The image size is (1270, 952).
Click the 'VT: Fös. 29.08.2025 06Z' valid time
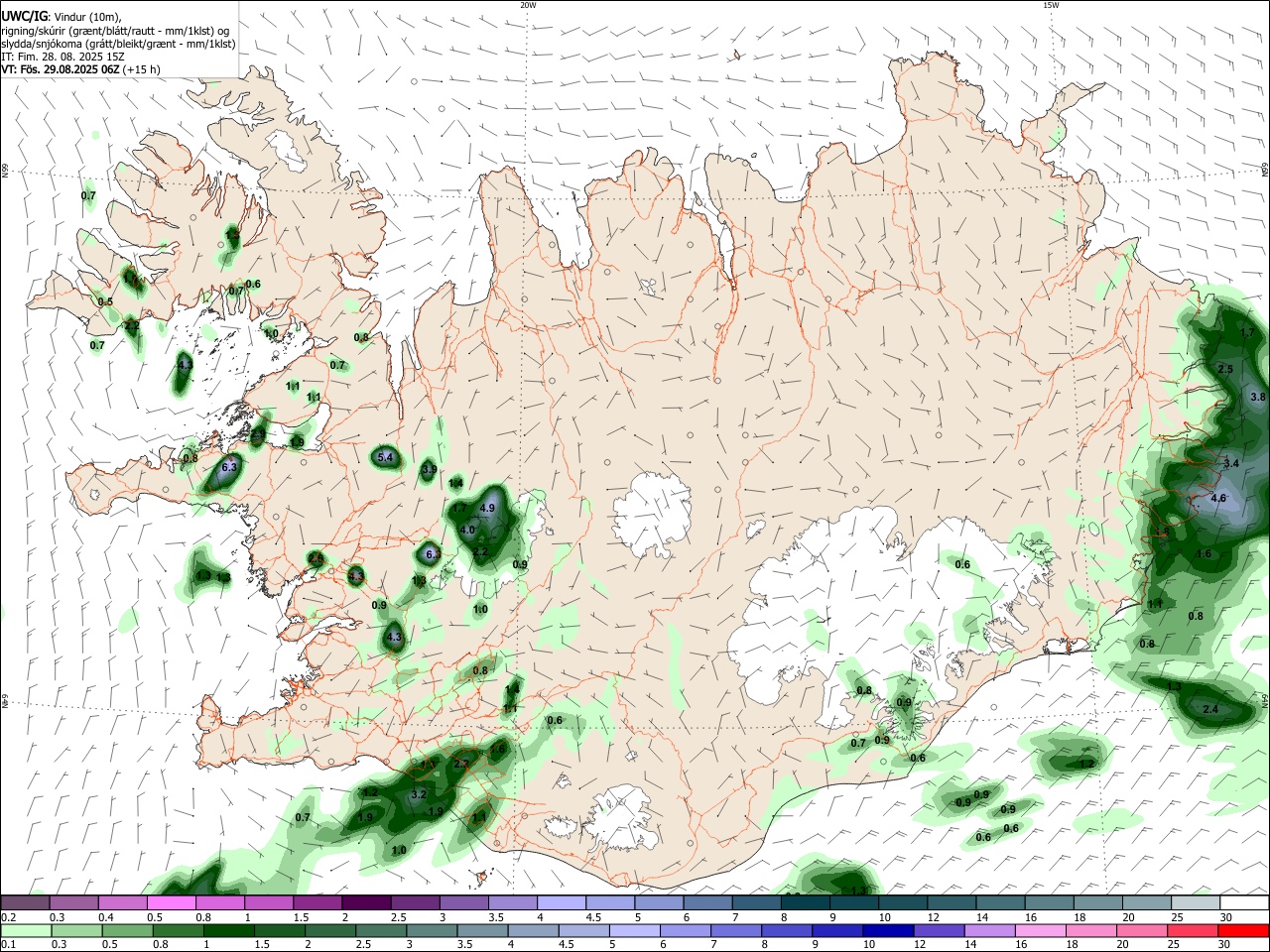point(61,69)
